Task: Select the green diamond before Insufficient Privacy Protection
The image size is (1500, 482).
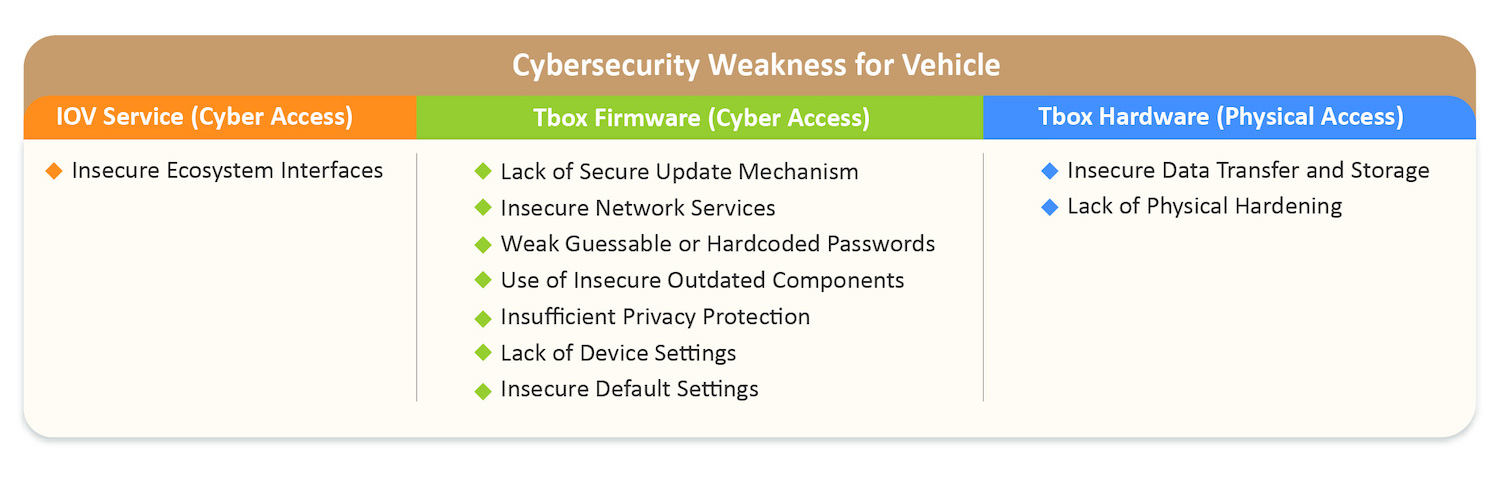Action: coord(484,318)
